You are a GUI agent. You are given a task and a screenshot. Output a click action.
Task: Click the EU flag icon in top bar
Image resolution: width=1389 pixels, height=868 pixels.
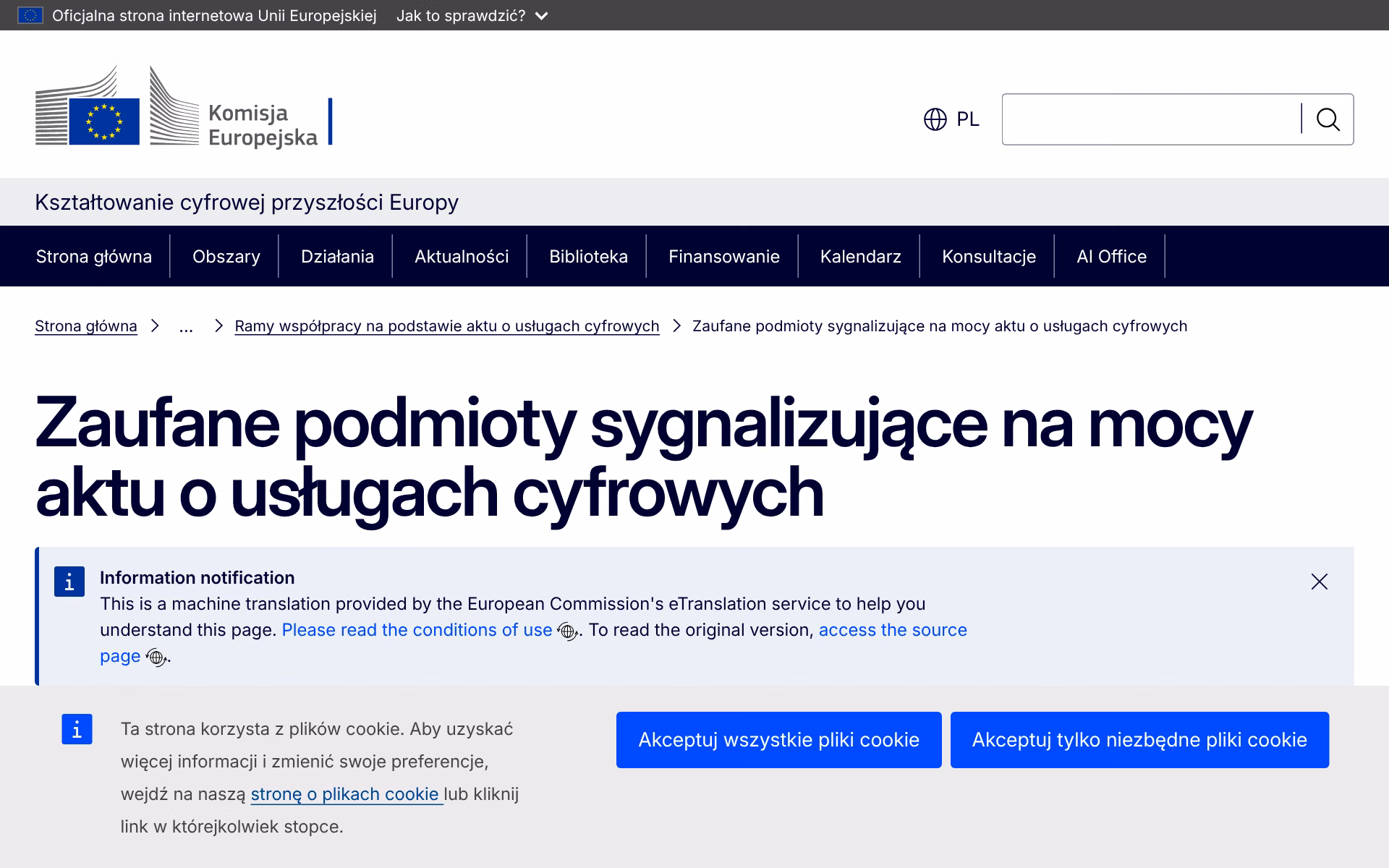click(x=30, y=15)
